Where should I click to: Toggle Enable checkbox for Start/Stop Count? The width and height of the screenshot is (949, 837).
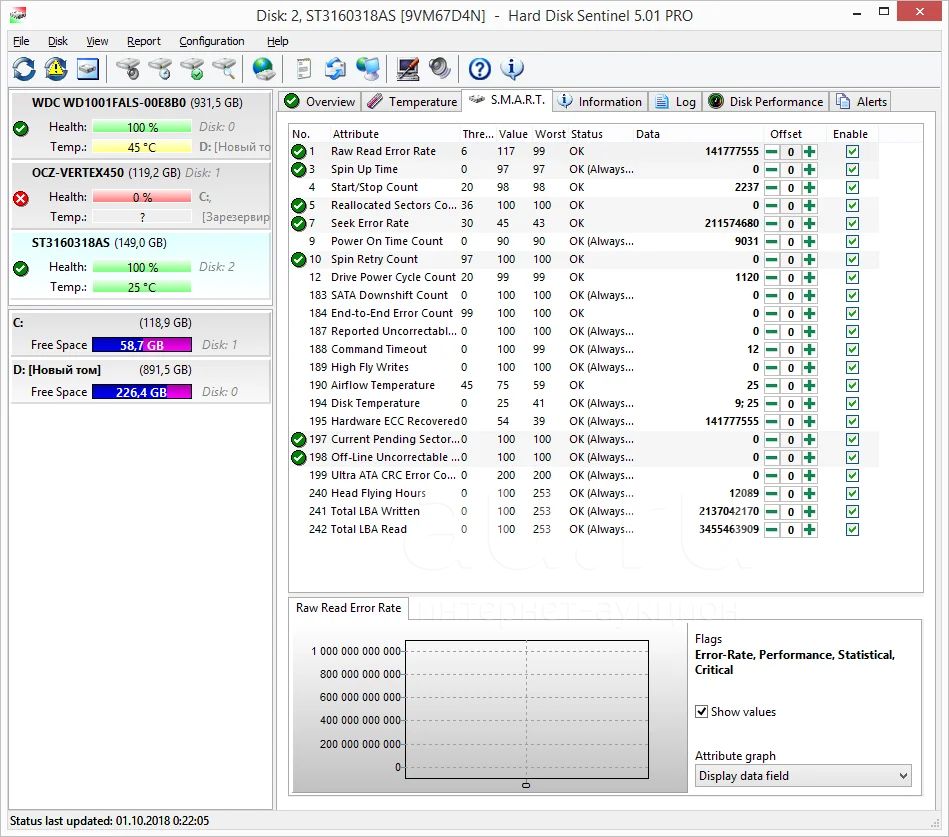(852, 188)
